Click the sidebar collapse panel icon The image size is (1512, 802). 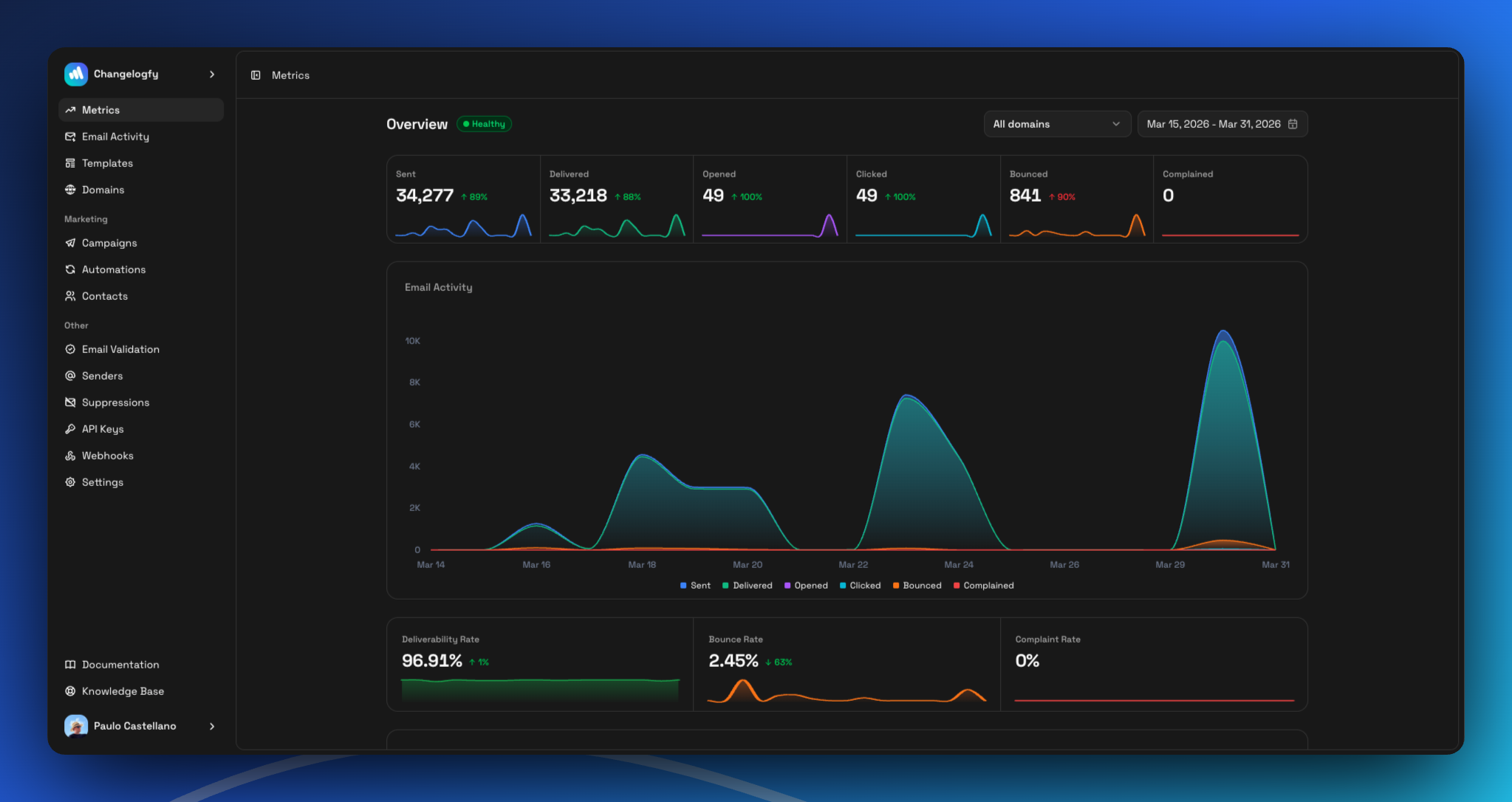pyautogui.click(x=256, y=75)
